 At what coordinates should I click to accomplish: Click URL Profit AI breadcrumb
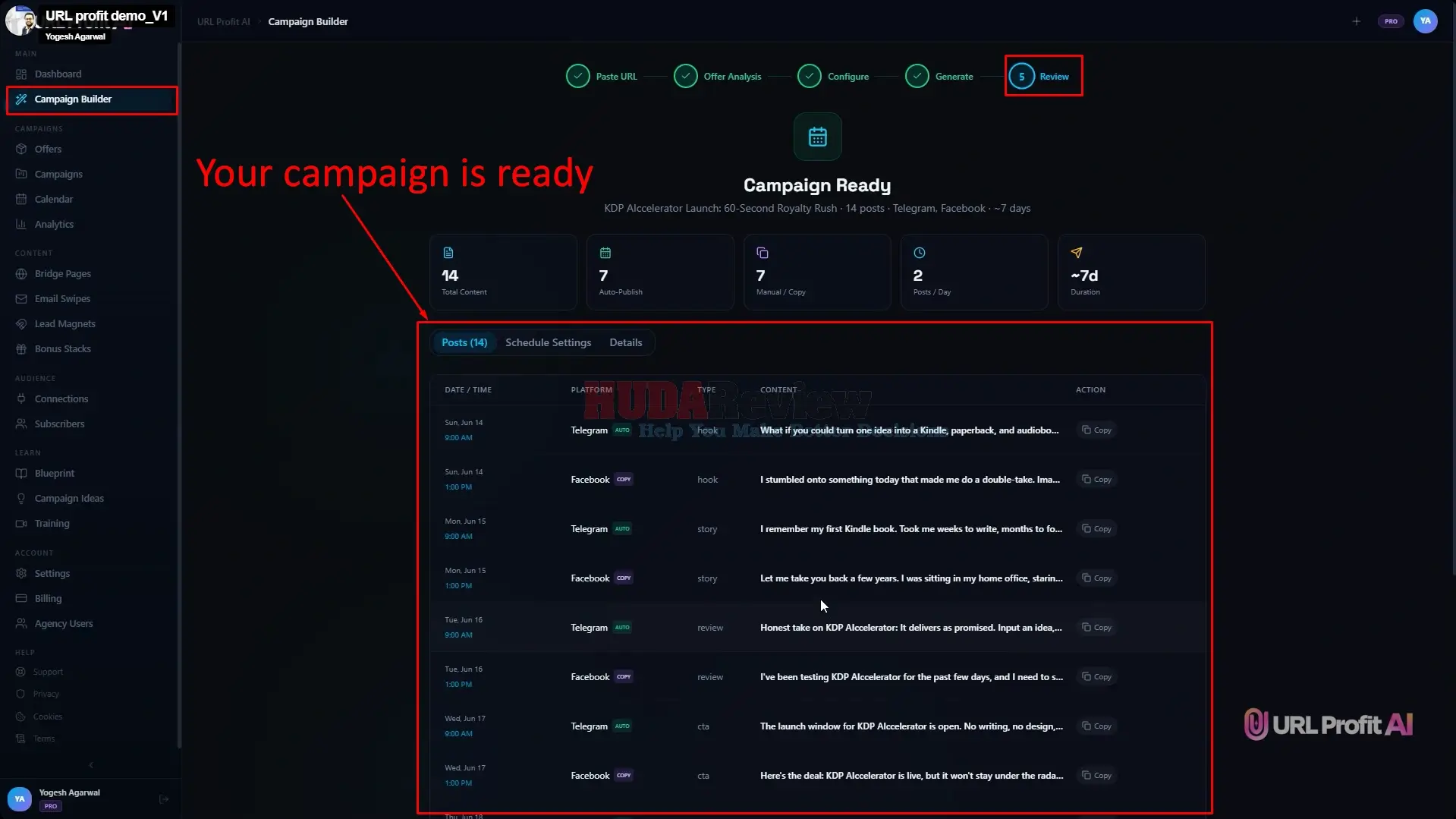pos(223,22)
